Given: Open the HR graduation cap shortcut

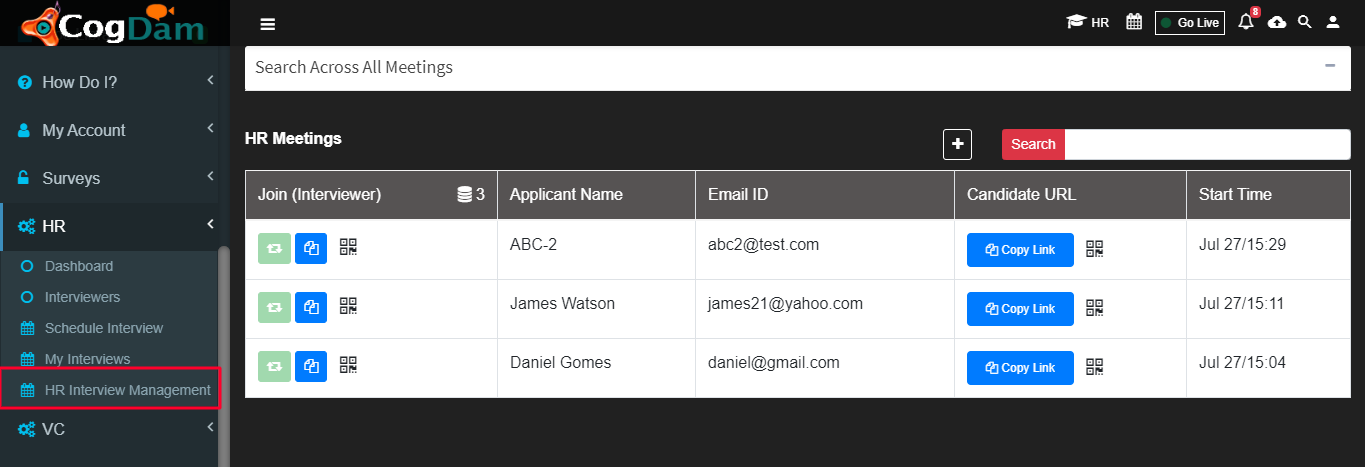Looking at the screenshot, I should [x=1087, y=22].
